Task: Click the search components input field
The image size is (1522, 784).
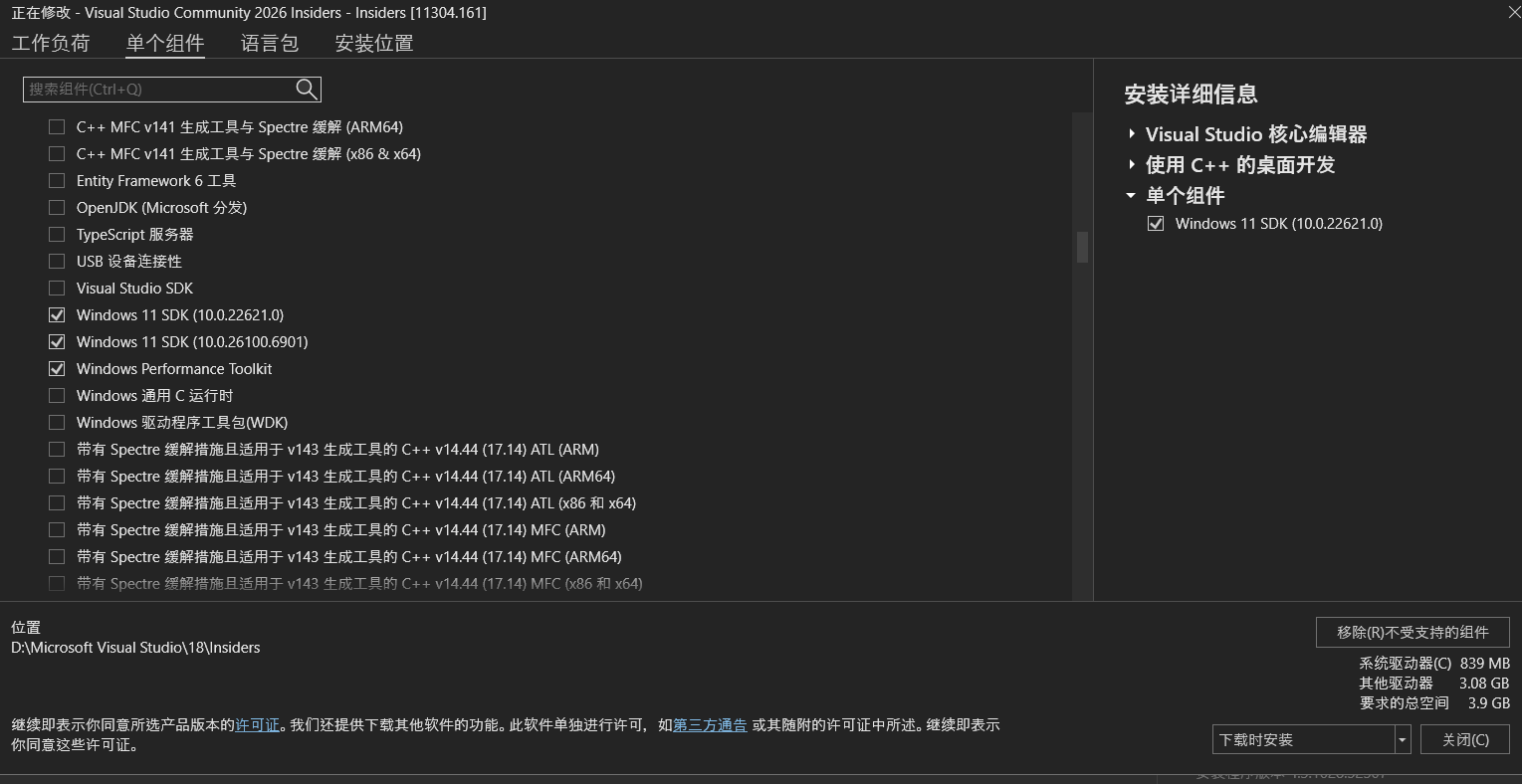Action: [159, 89]
